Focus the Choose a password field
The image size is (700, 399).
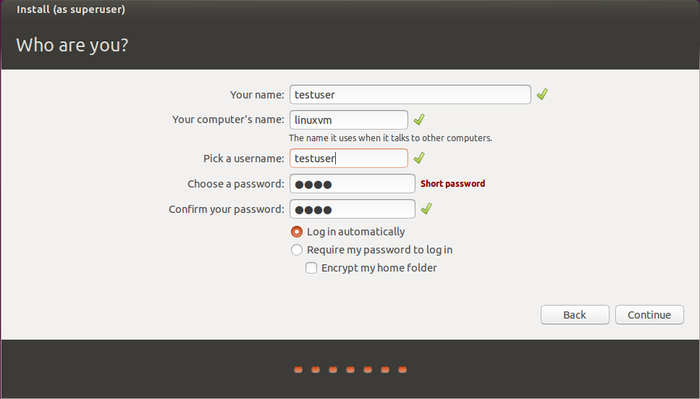(x=352, y=184)
